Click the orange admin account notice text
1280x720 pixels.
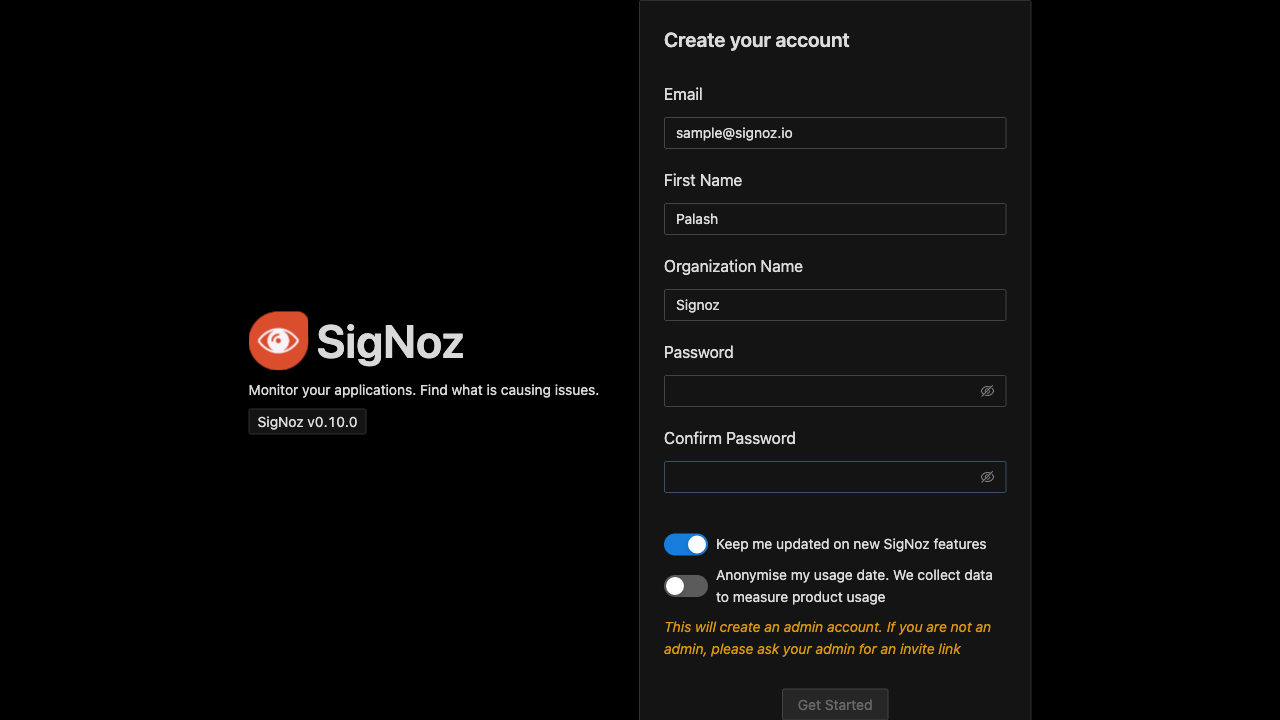tap(827, 638)
